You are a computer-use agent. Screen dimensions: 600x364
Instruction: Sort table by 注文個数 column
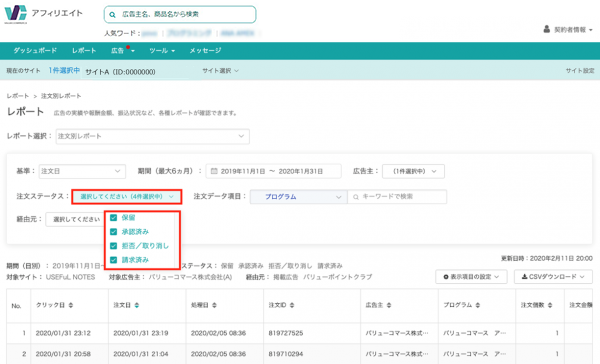pos(550,305)
